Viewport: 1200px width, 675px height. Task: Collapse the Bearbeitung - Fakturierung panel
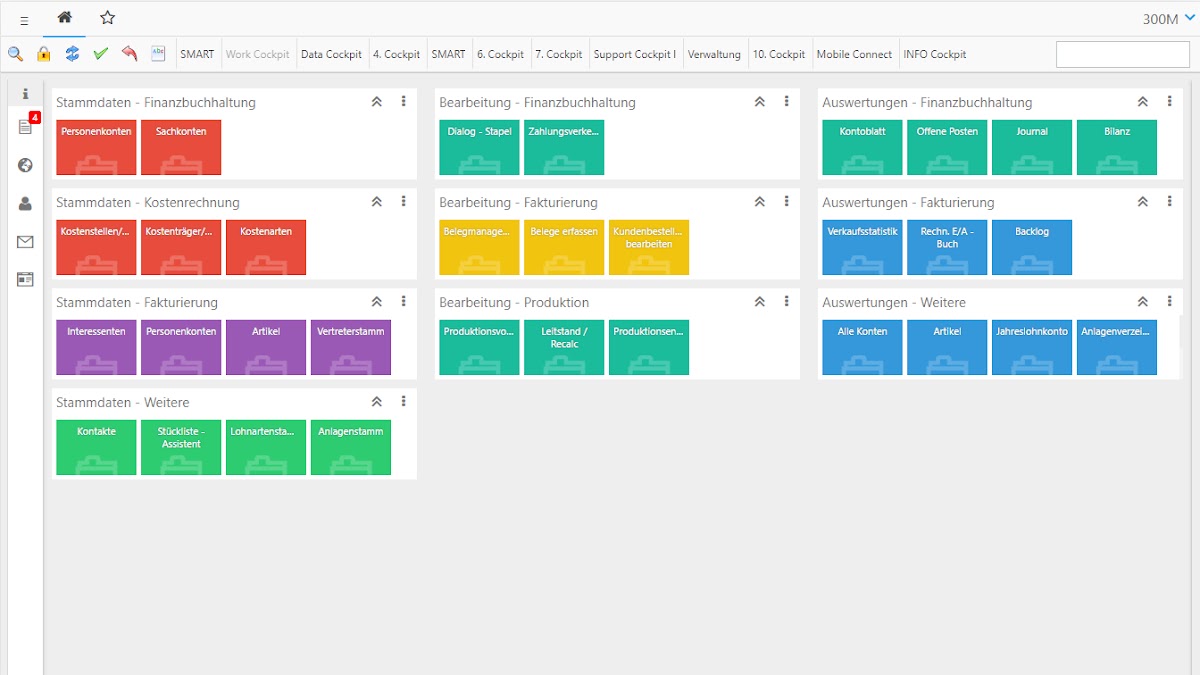[760, 202]
